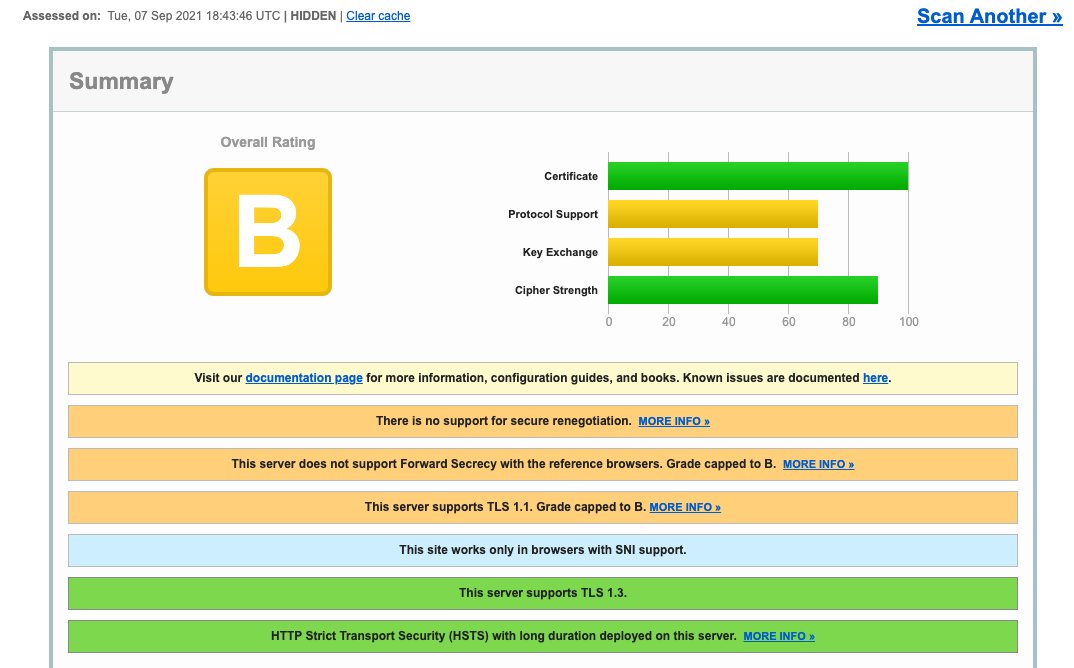Screen dimensions: 1074x668
Task: Open the documentation page link
Action: click(304, 377)
